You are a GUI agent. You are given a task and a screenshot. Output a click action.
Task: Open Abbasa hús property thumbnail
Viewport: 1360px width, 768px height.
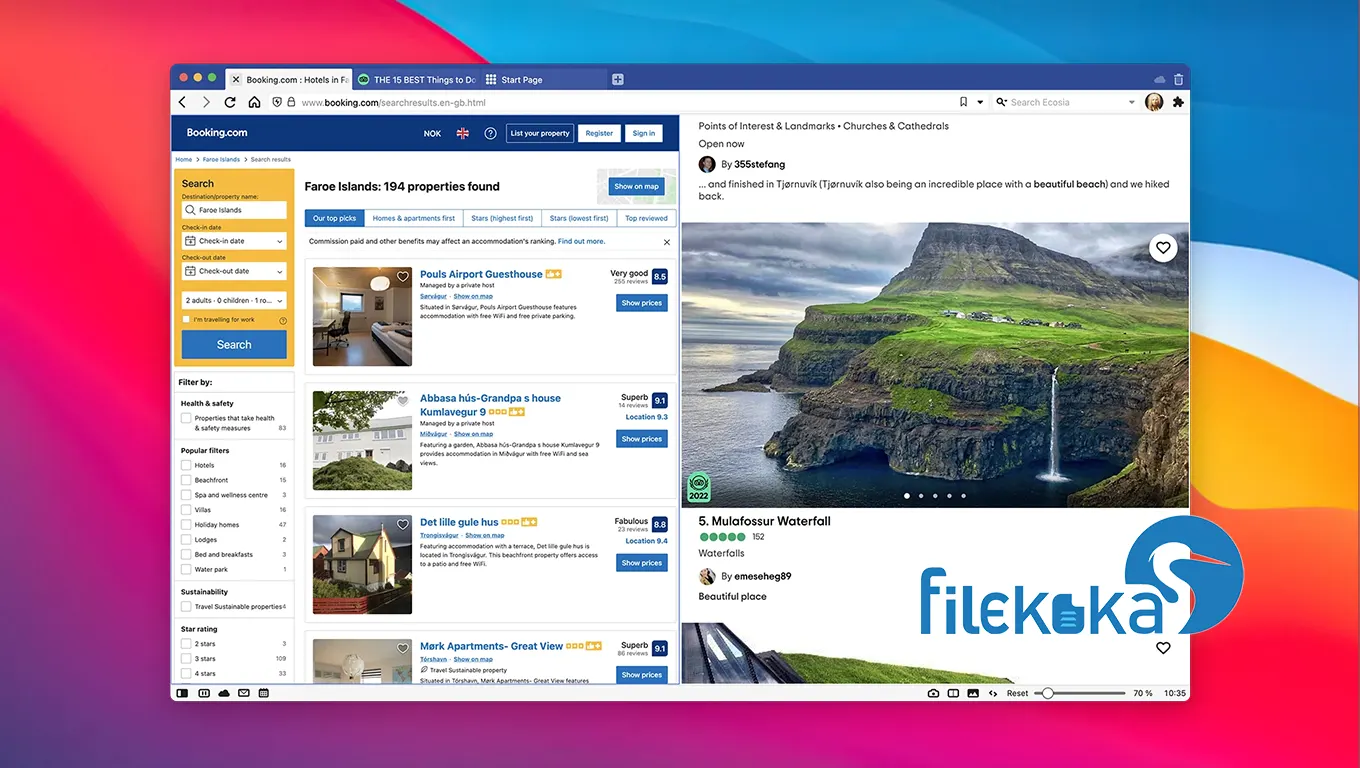point(362,440)
